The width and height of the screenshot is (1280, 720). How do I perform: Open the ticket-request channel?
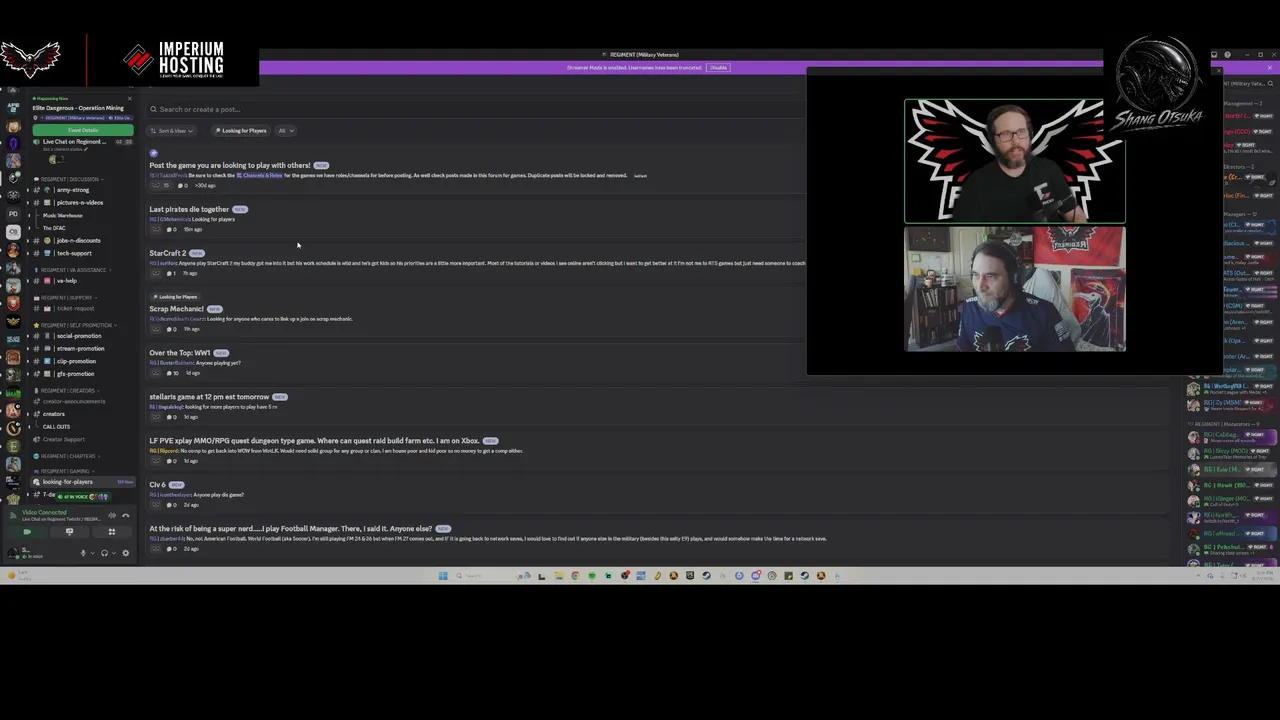pyautogui.click(x=75, y=309)
